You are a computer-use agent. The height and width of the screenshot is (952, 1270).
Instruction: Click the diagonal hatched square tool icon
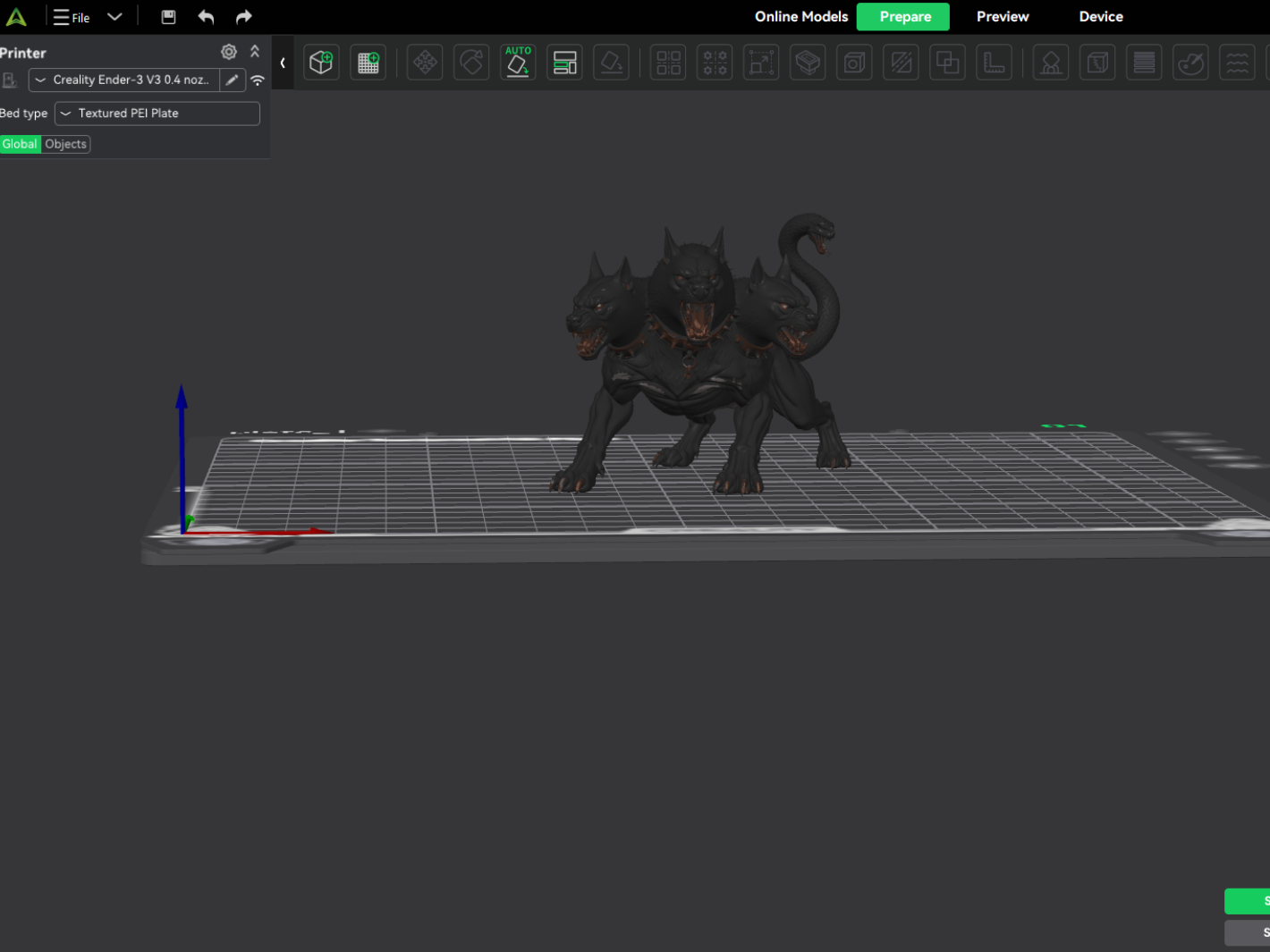901,63
